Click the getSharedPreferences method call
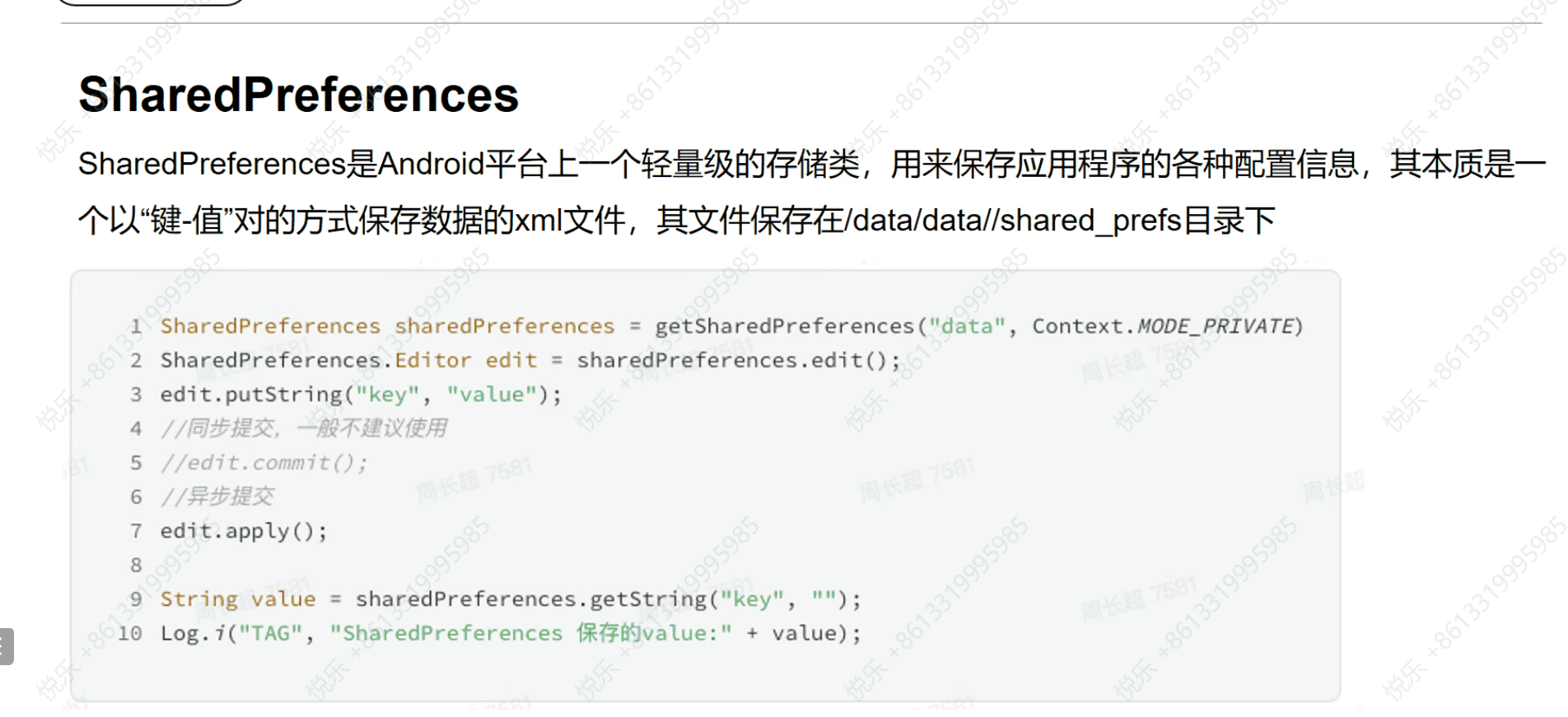Screen dimensions: 1568x717 (x=783, y=327)
